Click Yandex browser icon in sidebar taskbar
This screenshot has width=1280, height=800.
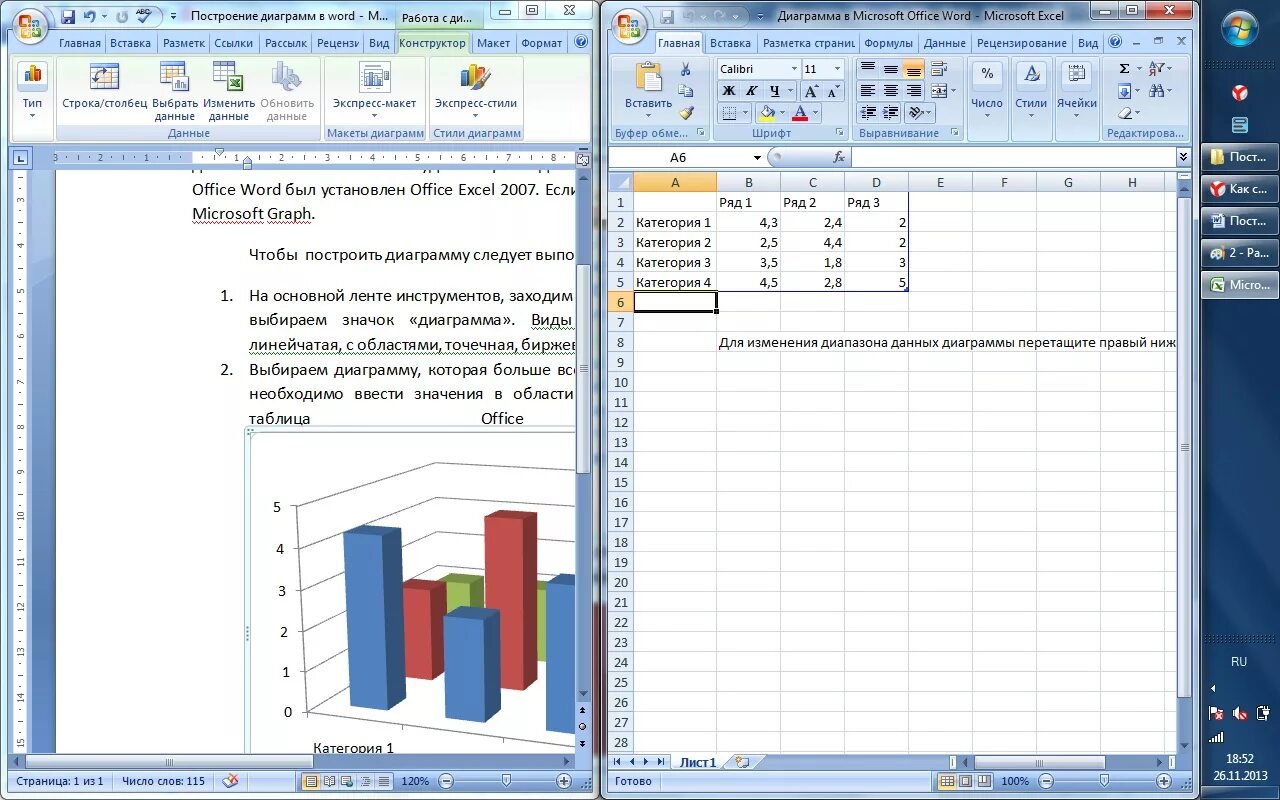click(1240, 92)
